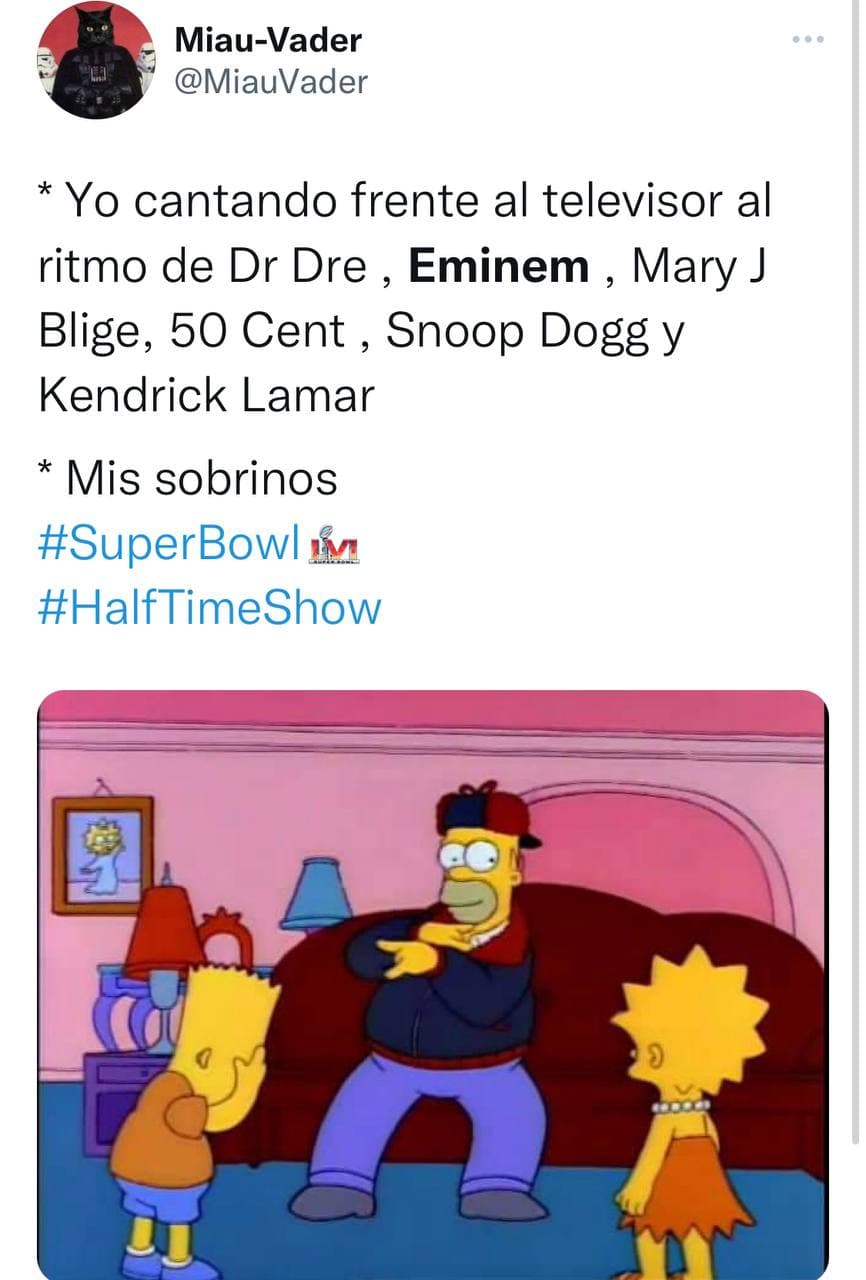Click the 'Mis sobrinos' text line
Screen dimensions: 866x1280
[x=188, y=479]
